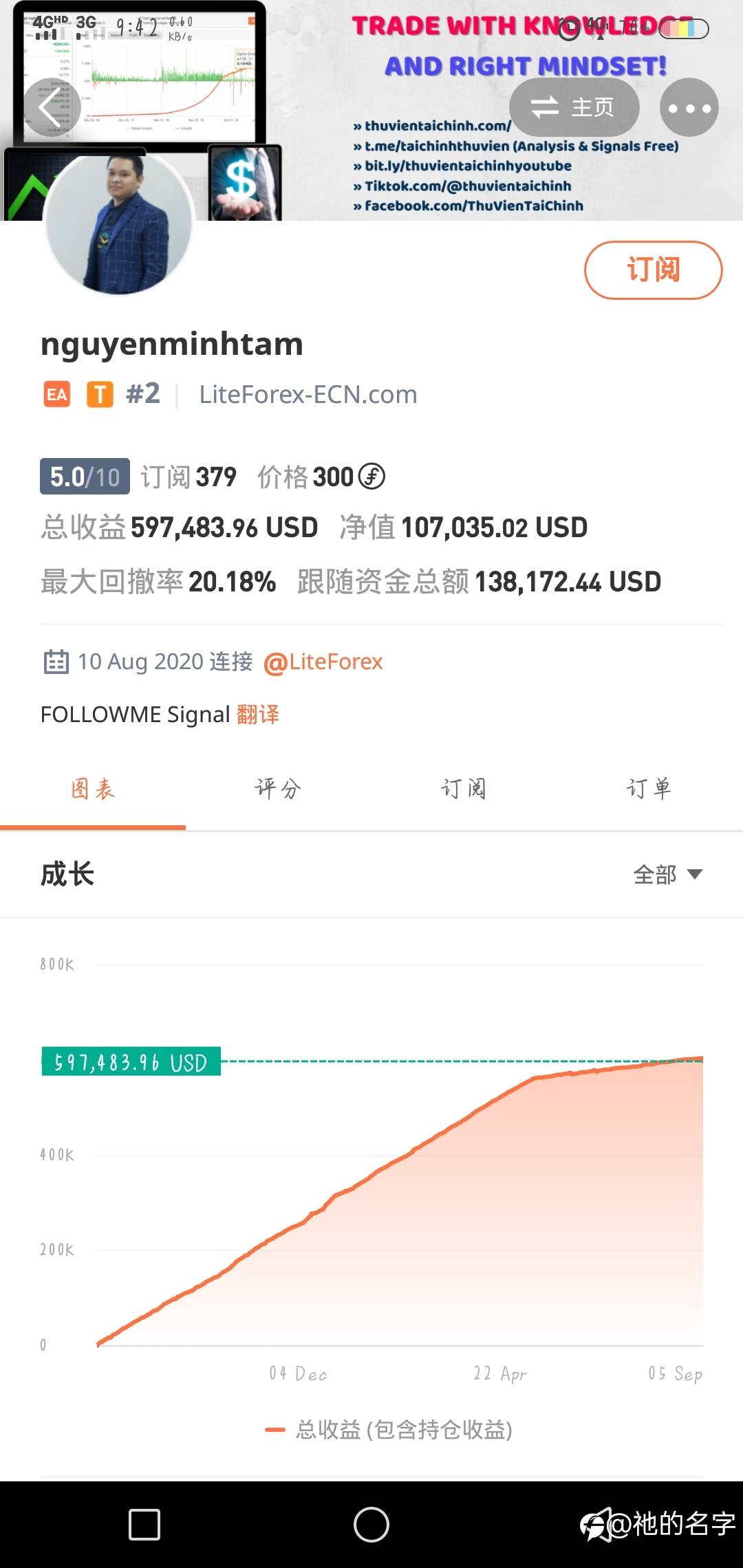The height and width of the screenshot is (1568, 743).
Task: Select the 图表 chart tab
Action: tap(93, 788)
